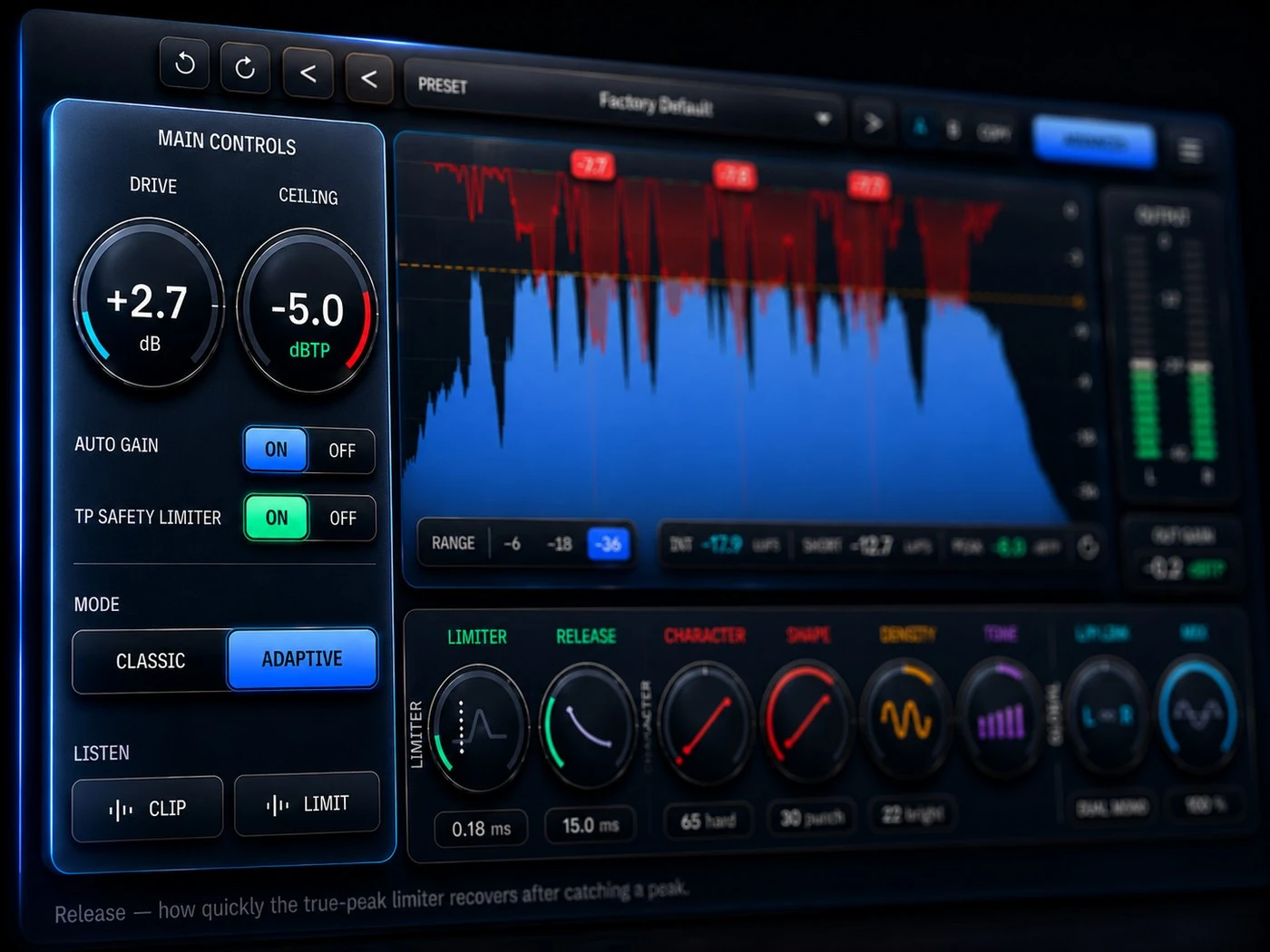The height and width of the screenshot is (952, 1270).
Task: Open the Factory Default preset dropdown
Action: [x=625, y=101]
